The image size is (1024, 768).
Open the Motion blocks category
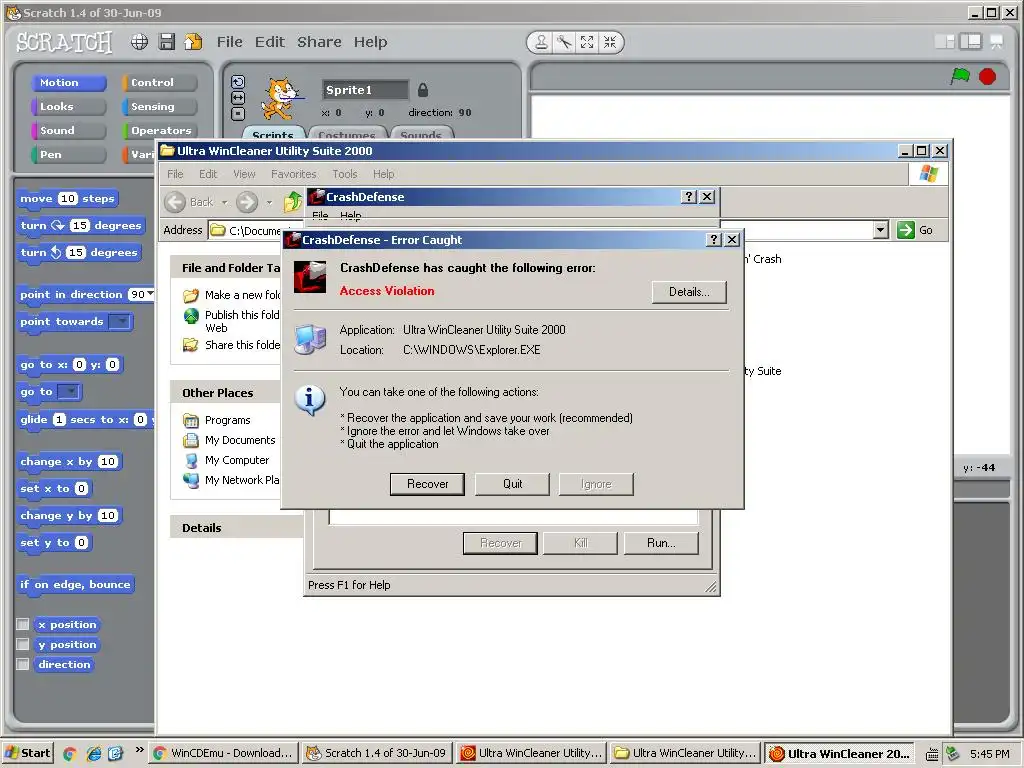pyautogui.click(x=68, y=83)
